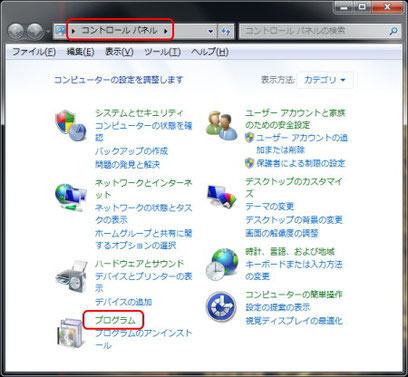Click テーマの変更 link
This screenshot has width=408, height=377.
[269, 206]
